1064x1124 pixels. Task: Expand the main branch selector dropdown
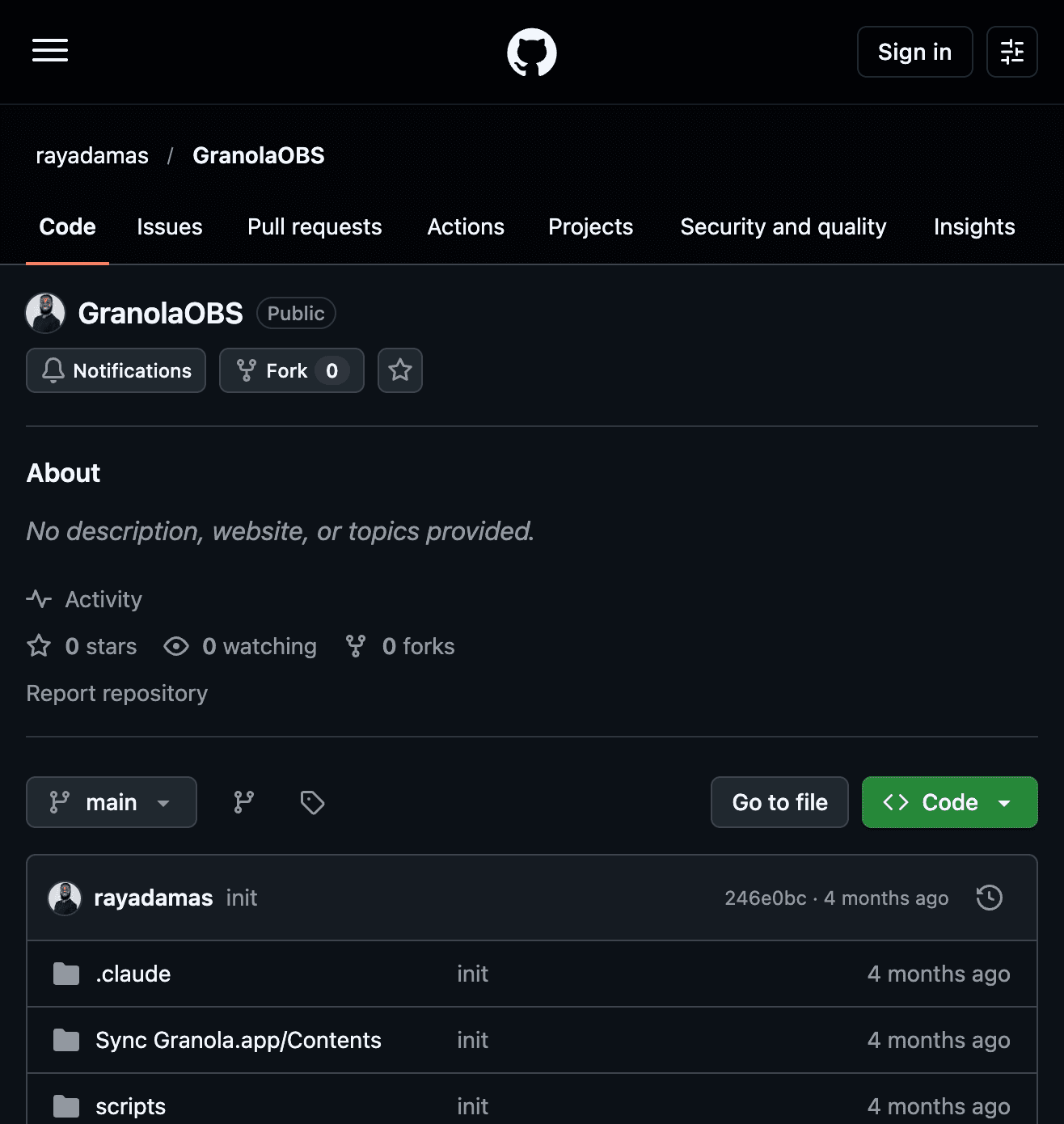pos(112,802)
